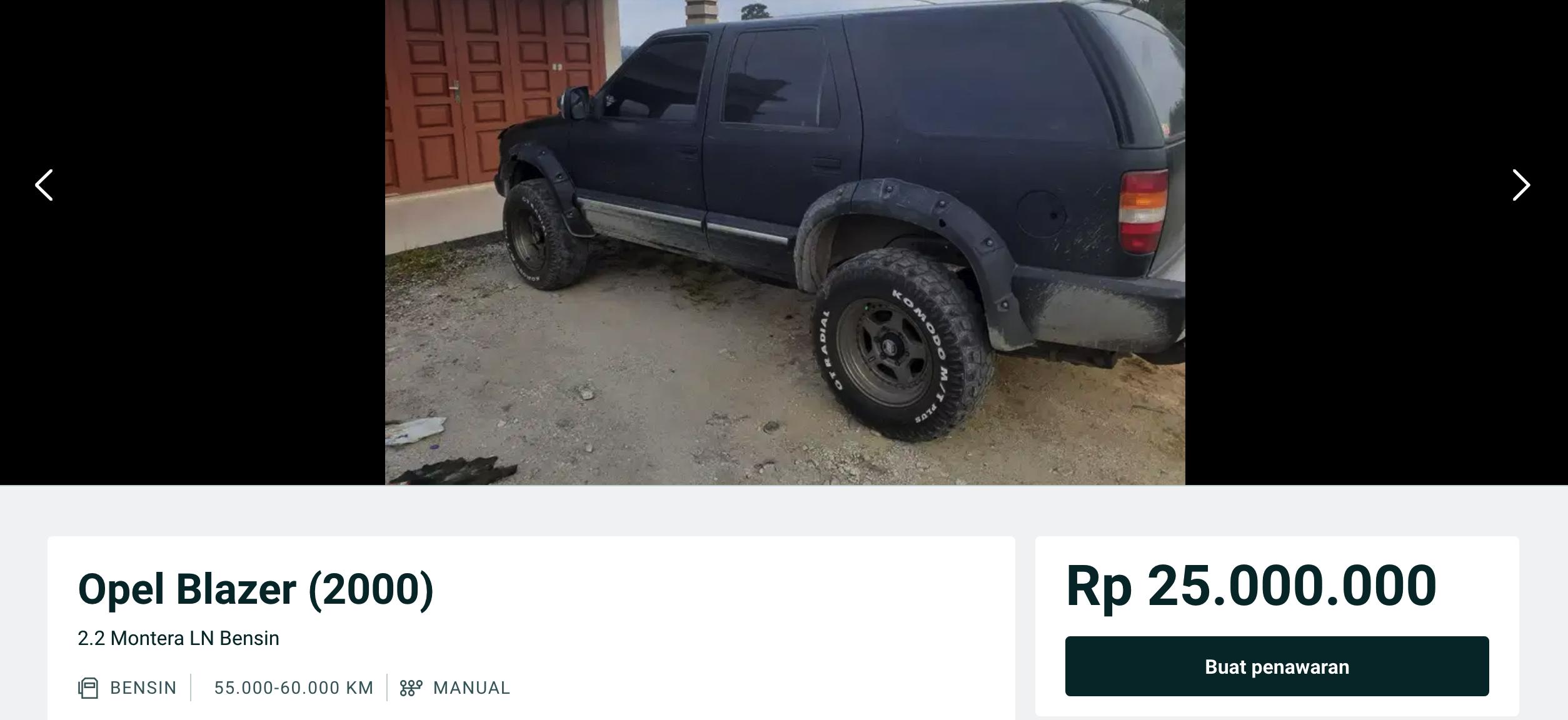Go to the previous car photo
1568x720 pixels.
click(x=44, y=185)
